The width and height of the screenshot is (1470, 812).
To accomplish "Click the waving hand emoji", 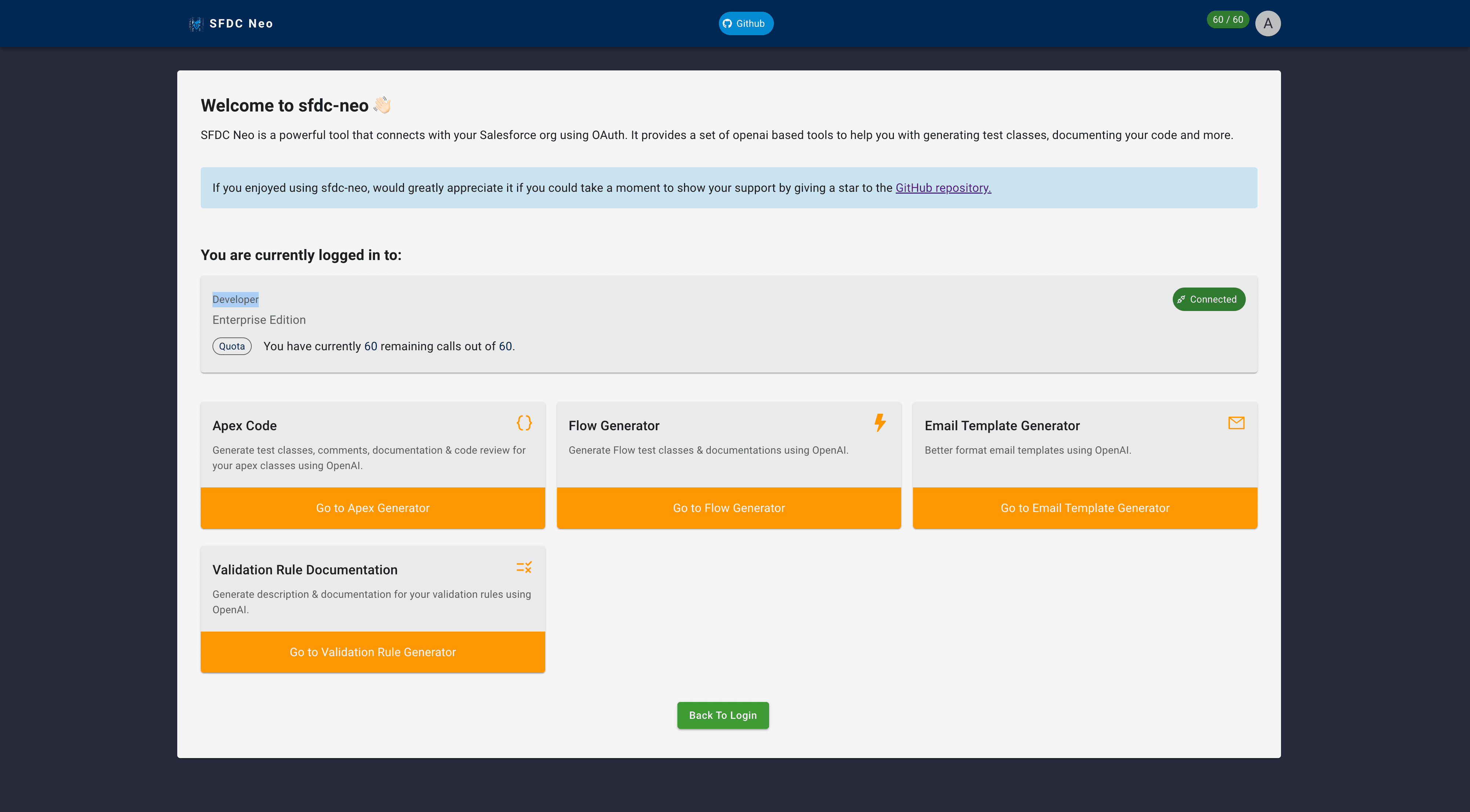I will pyautogui.click(x=382, y=105).
